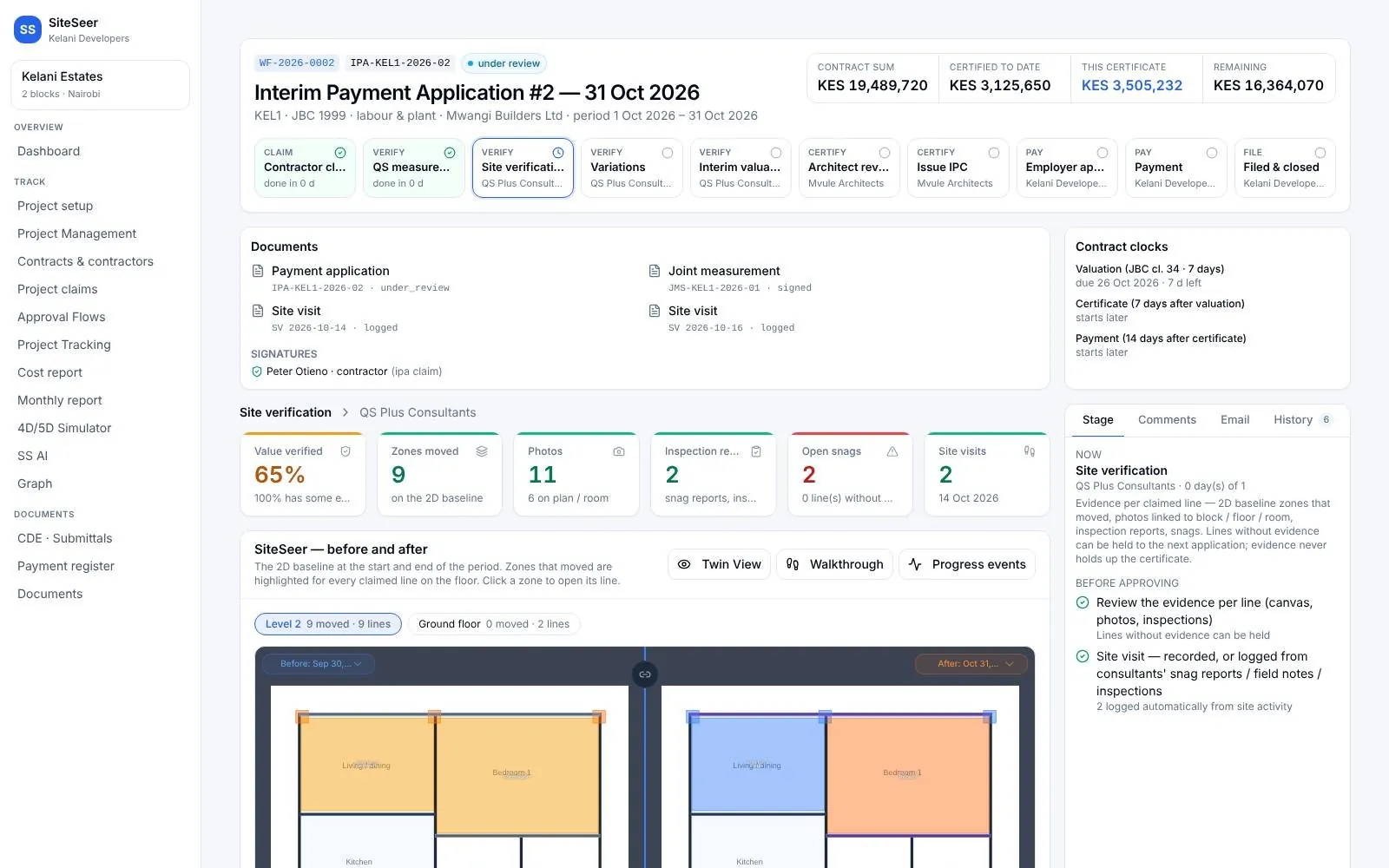The width and height of the screenshot is (1389, 868).
Task: Click the clock icon on Site verification stage
Action: coord(558,153)
